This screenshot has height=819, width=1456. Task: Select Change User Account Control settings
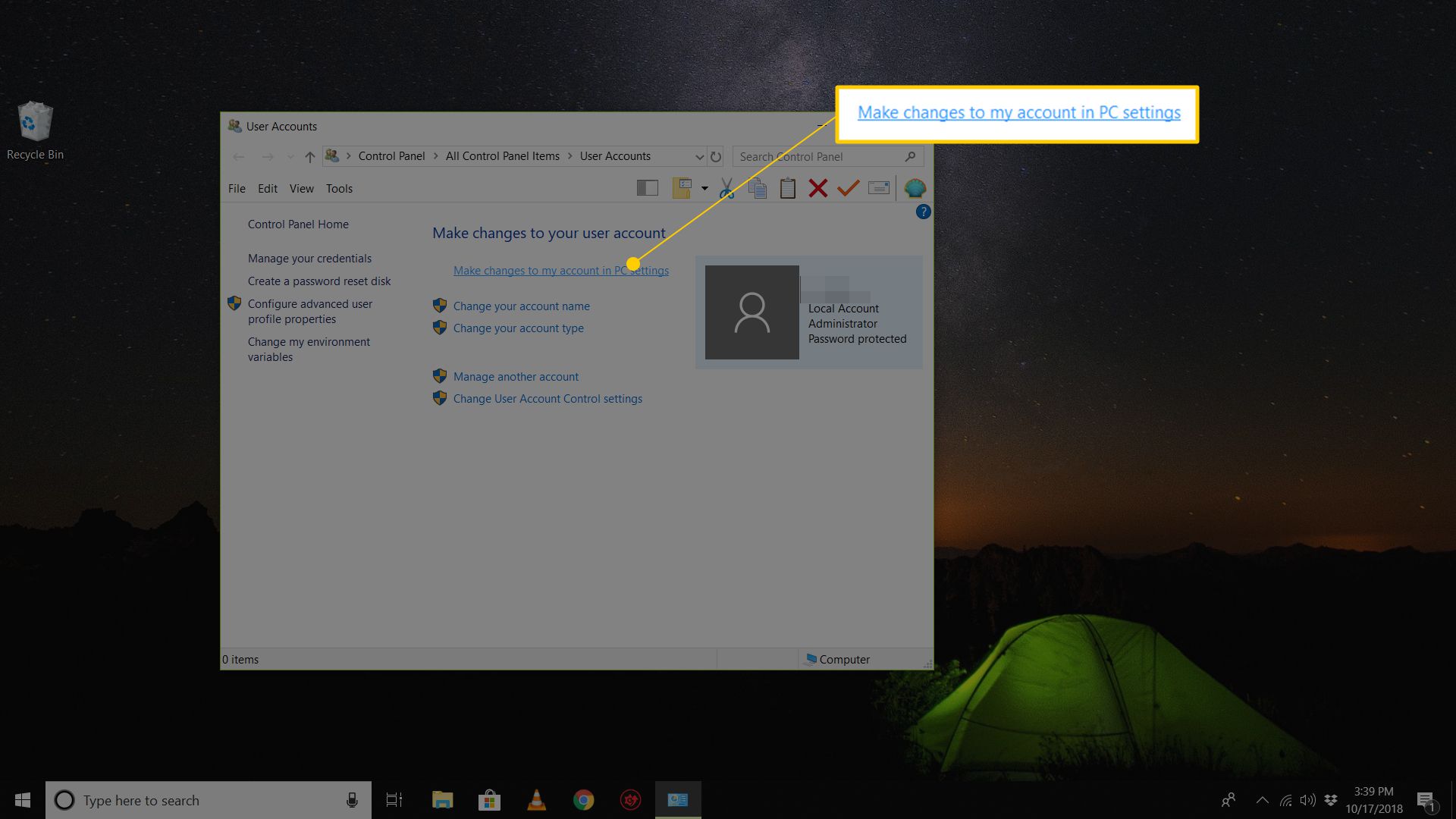click(548, 397)
